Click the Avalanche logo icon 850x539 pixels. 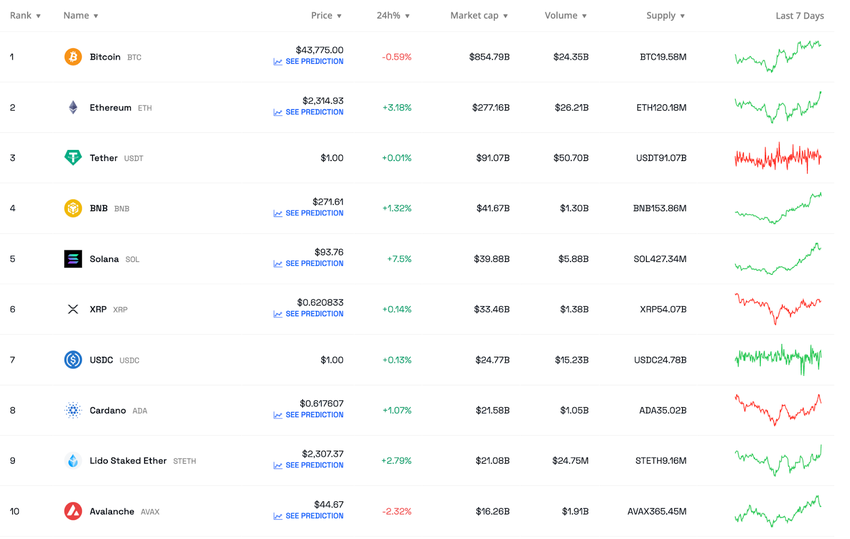(73, 511)
